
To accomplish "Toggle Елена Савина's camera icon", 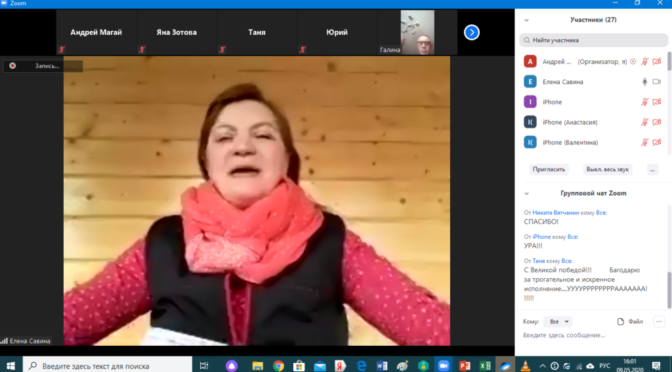I will pos(657,81).
